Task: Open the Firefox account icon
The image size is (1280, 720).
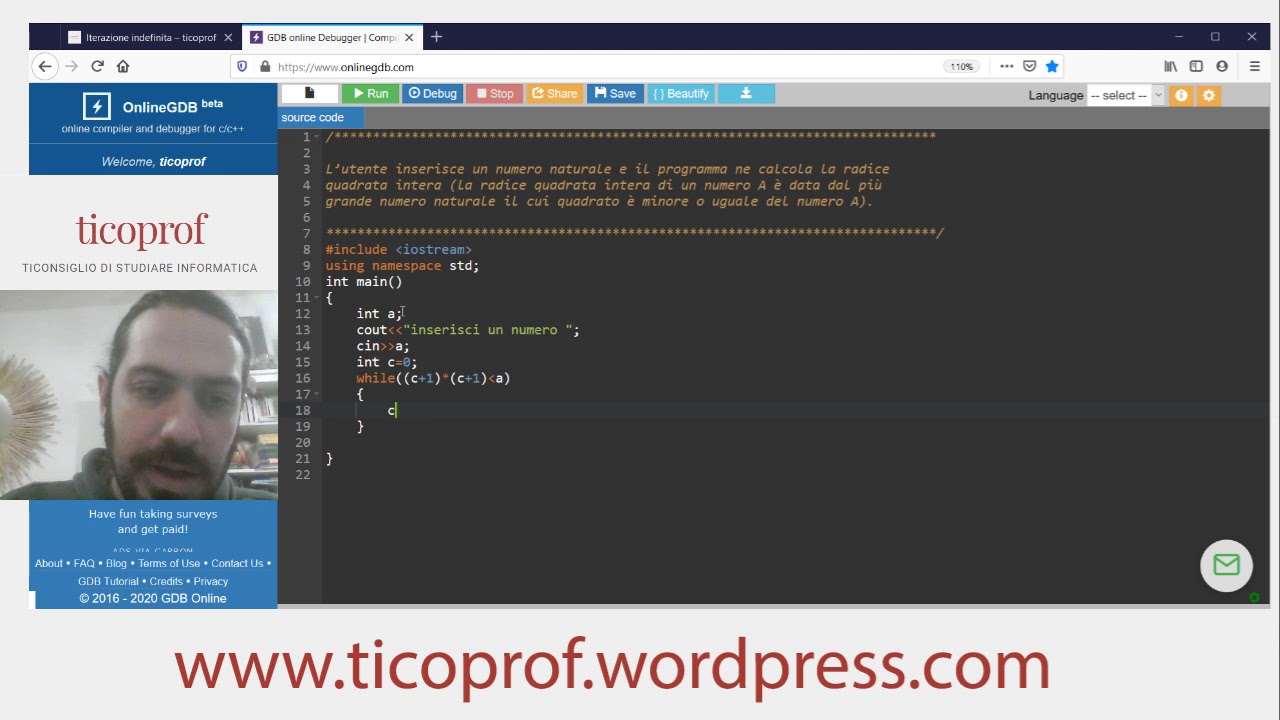Action: point(1222,67)
